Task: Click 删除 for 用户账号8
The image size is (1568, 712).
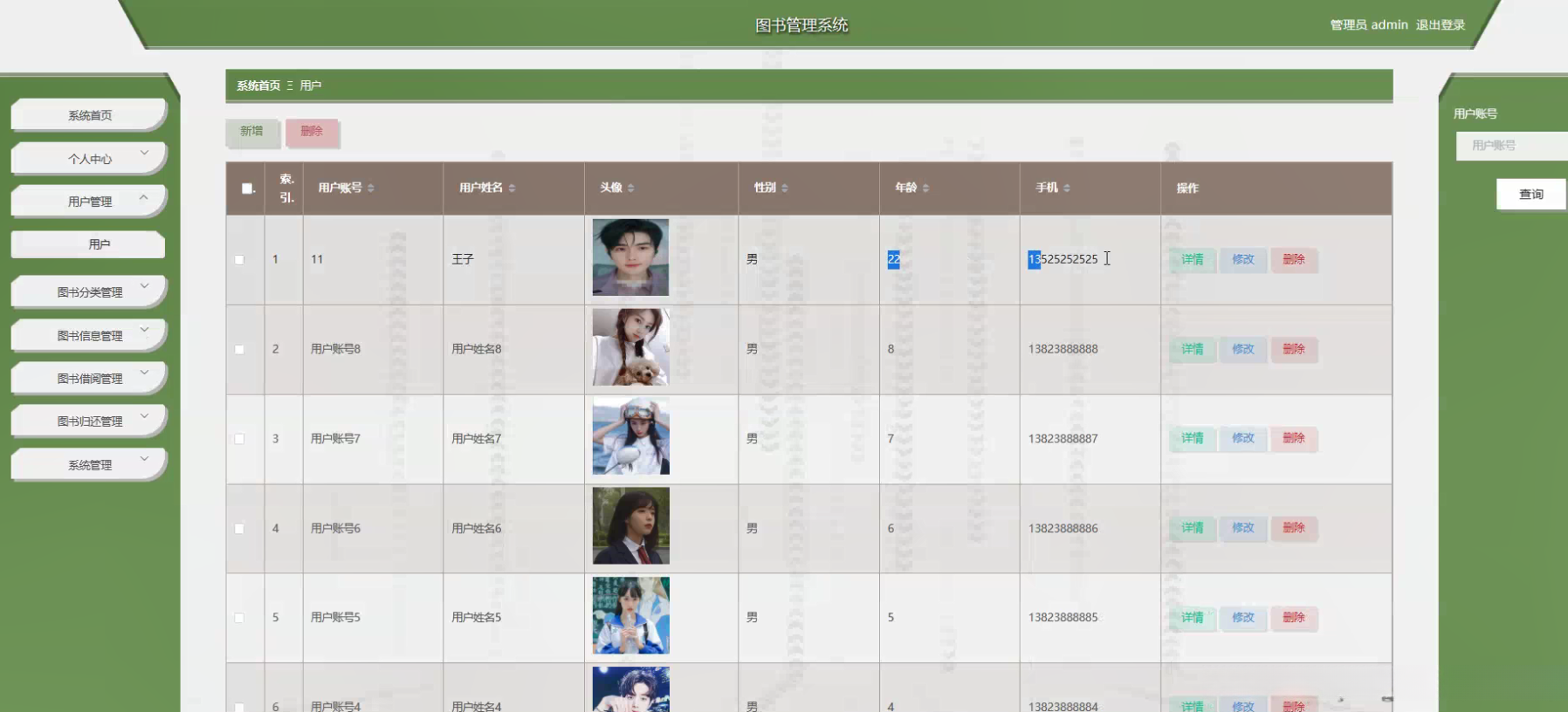Action: coord(1294,349)
